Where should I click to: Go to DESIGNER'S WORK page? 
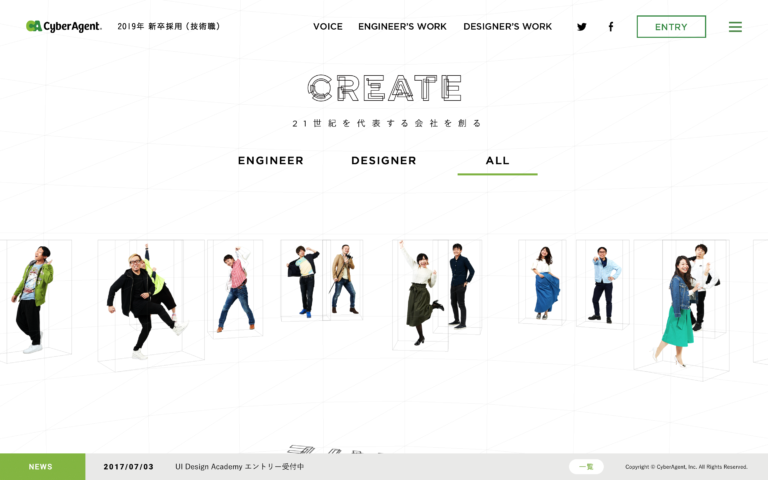(x=507, y=26)
